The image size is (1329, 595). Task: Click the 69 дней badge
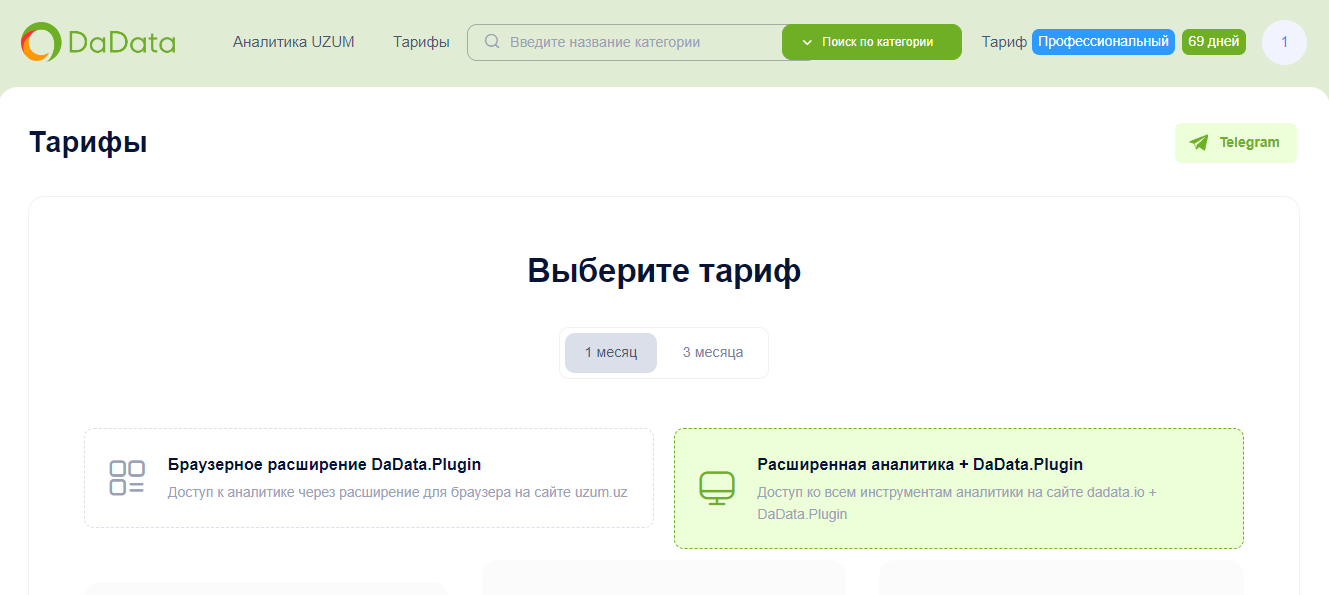(x=1214, y=42)
